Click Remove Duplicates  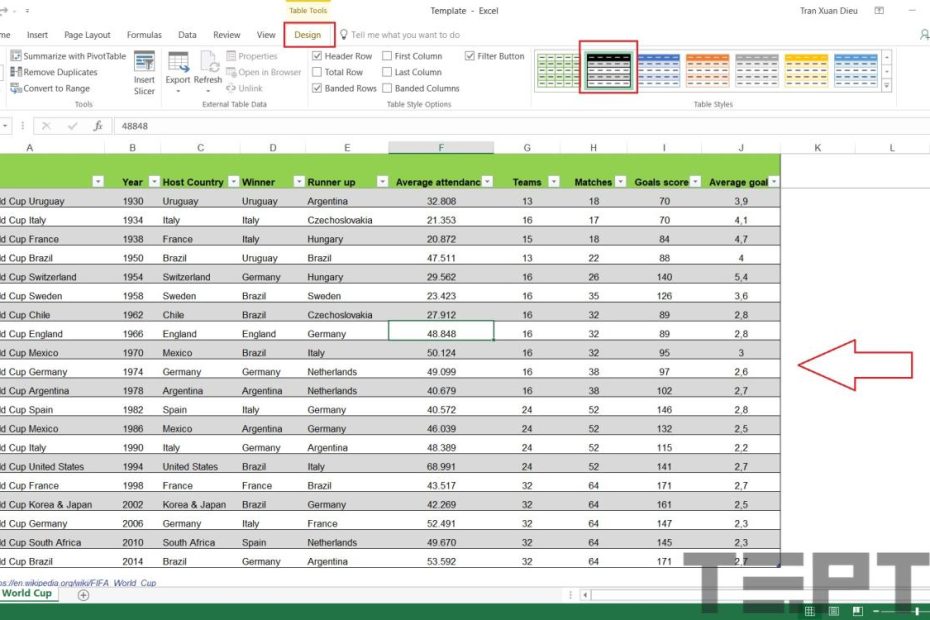click(54, 72)
